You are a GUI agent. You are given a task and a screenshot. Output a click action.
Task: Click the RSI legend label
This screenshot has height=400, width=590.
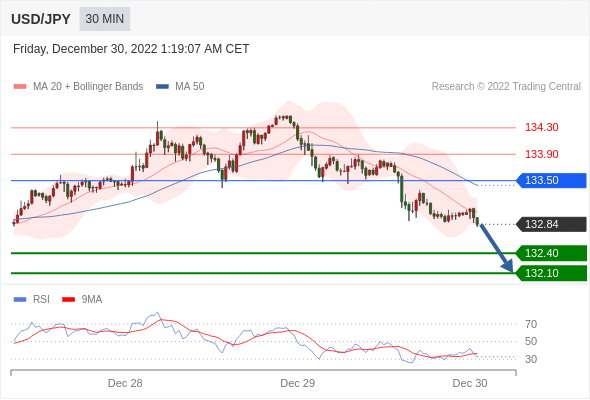(x=41, y=300)
